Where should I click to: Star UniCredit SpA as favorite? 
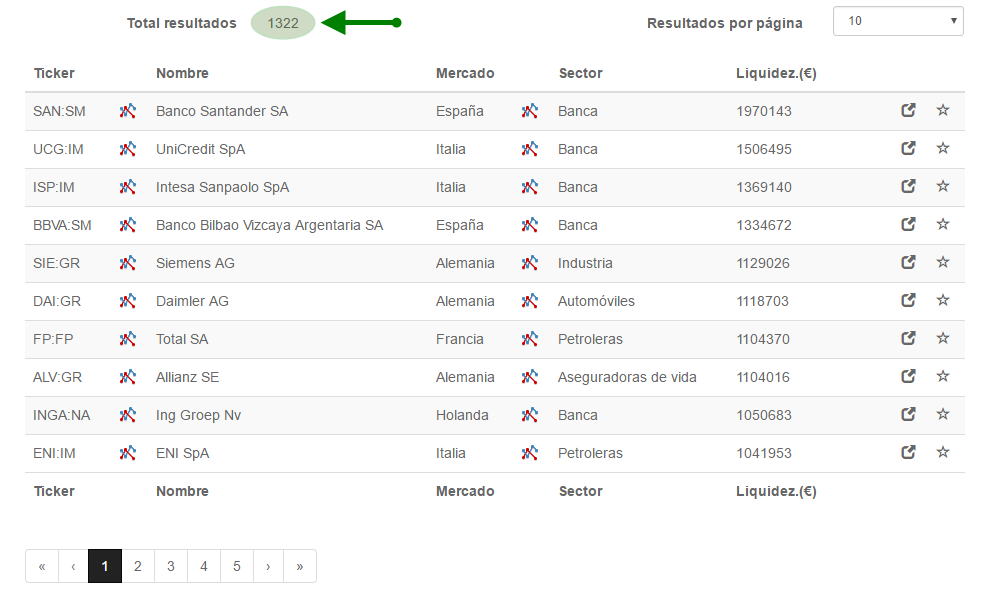click(x=943, y=148)
